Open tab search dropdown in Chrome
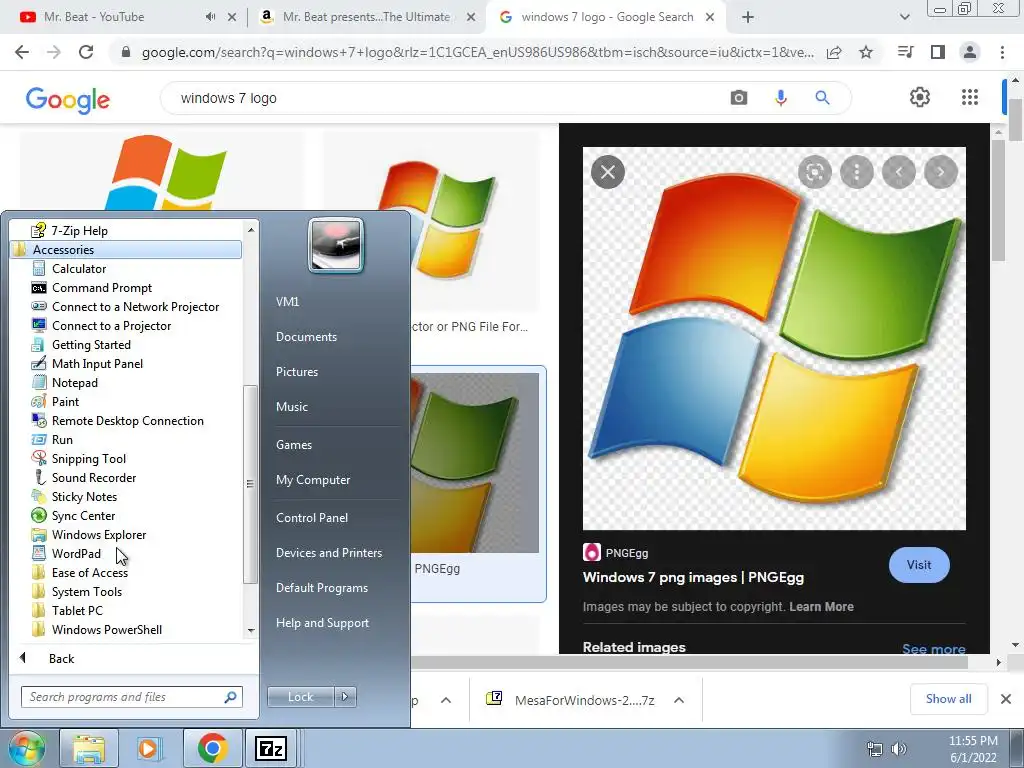 [904, 17]
